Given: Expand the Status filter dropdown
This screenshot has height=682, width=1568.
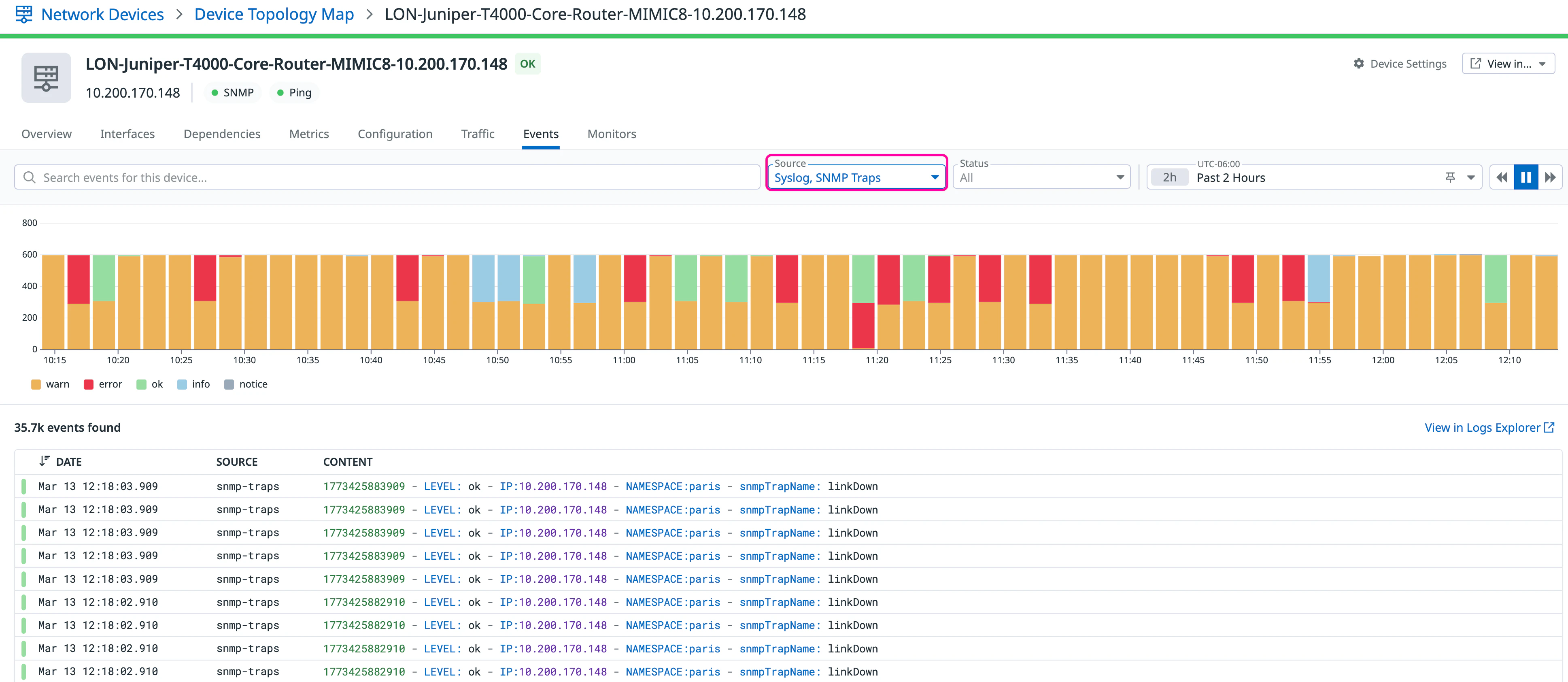Looking at the screenshot, I should point(1041,177).
